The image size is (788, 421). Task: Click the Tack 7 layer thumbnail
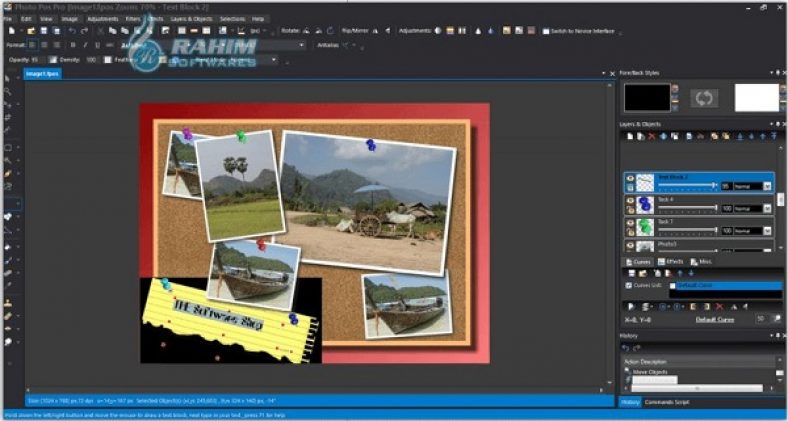pyautogui.click(x=645, y=227)
